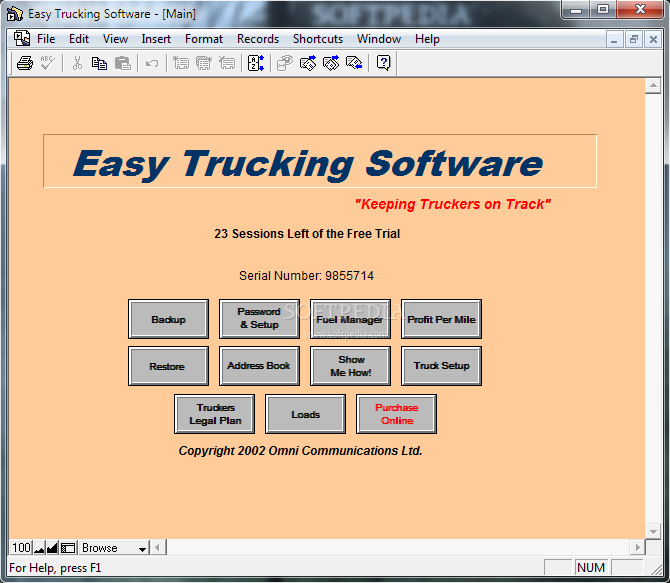This screenshot has width=670, height=583.
Task: Open the Browse mode dropdown
Action: (114, 548)
